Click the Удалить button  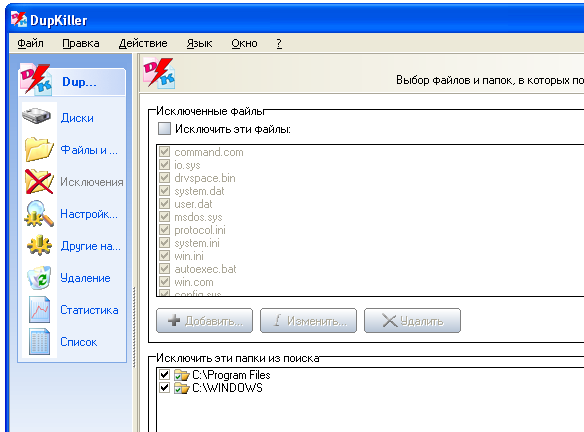click(x=412, y=320)
